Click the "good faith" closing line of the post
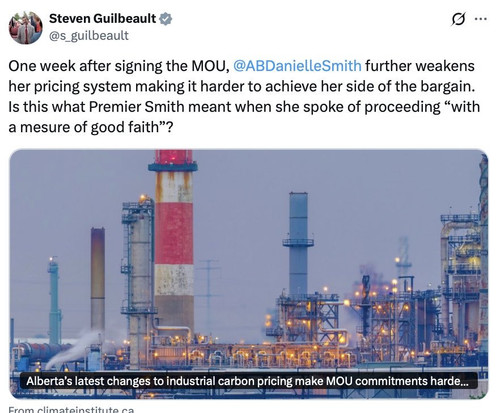 click(x=91, y=127)
